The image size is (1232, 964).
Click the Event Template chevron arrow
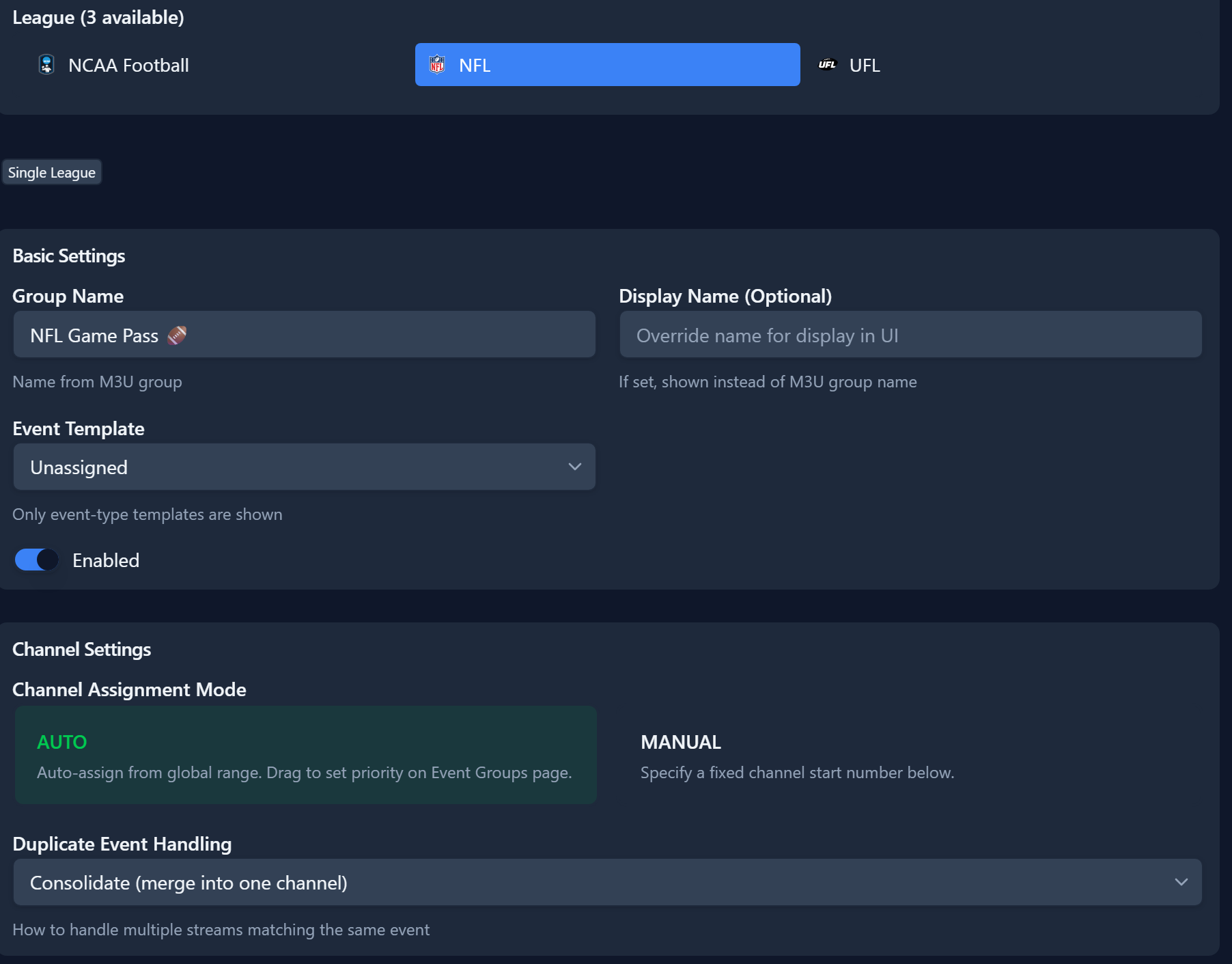[574, 467]
